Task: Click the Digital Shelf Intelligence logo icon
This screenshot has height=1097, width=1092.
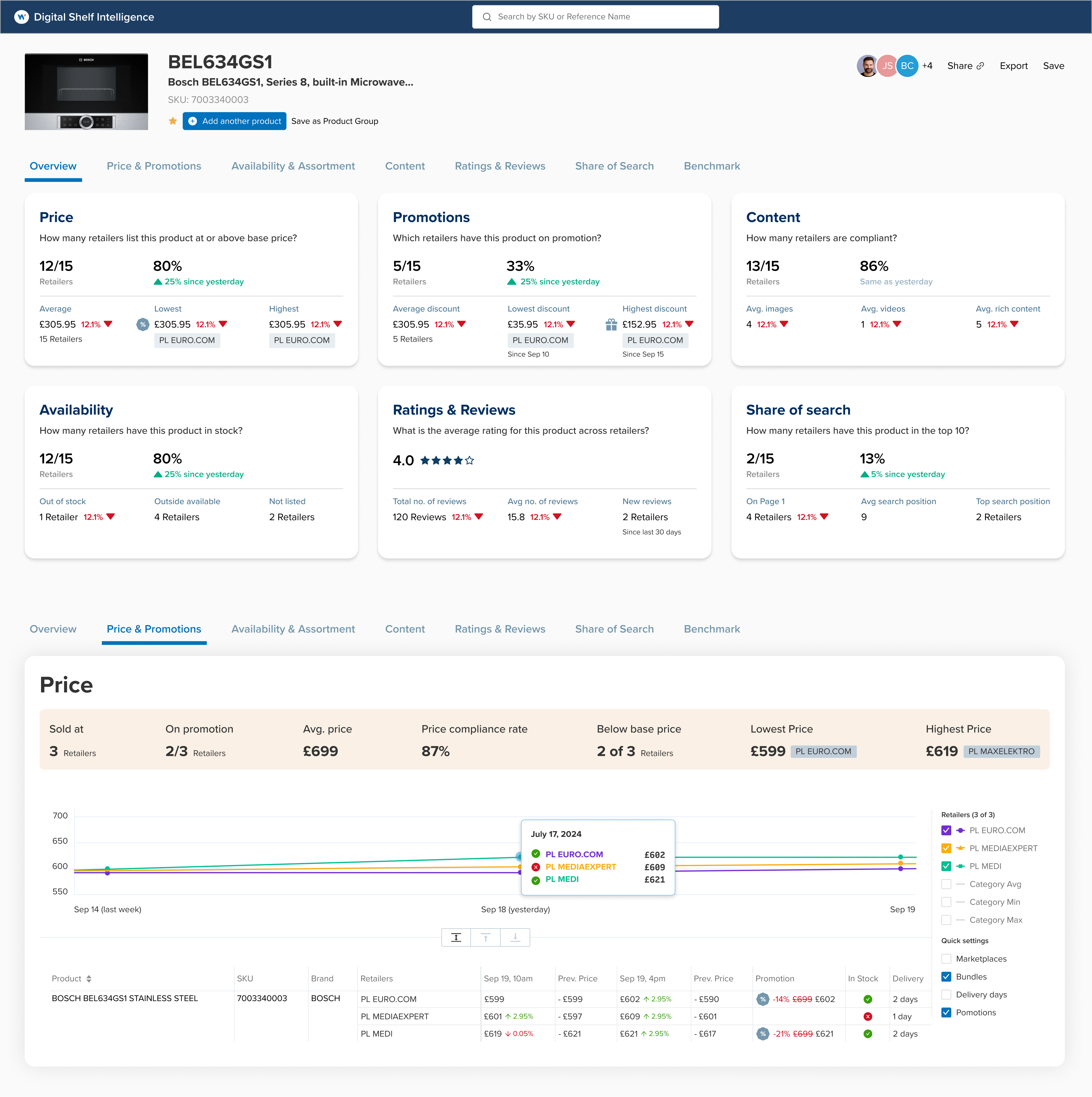Action: pos(21,17)
